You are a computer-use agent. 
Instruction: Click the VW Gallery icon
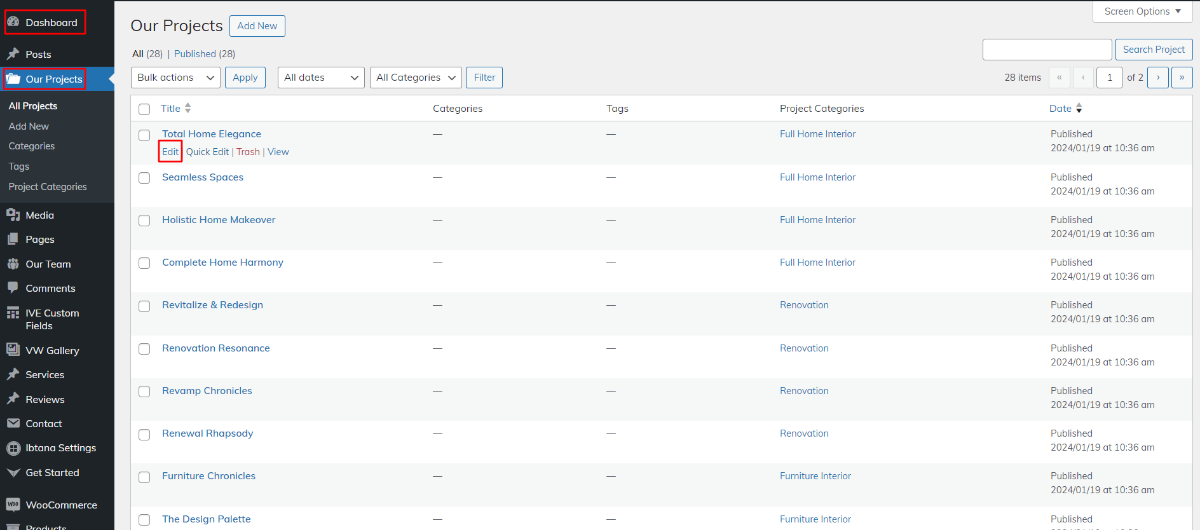click(13, 351)
